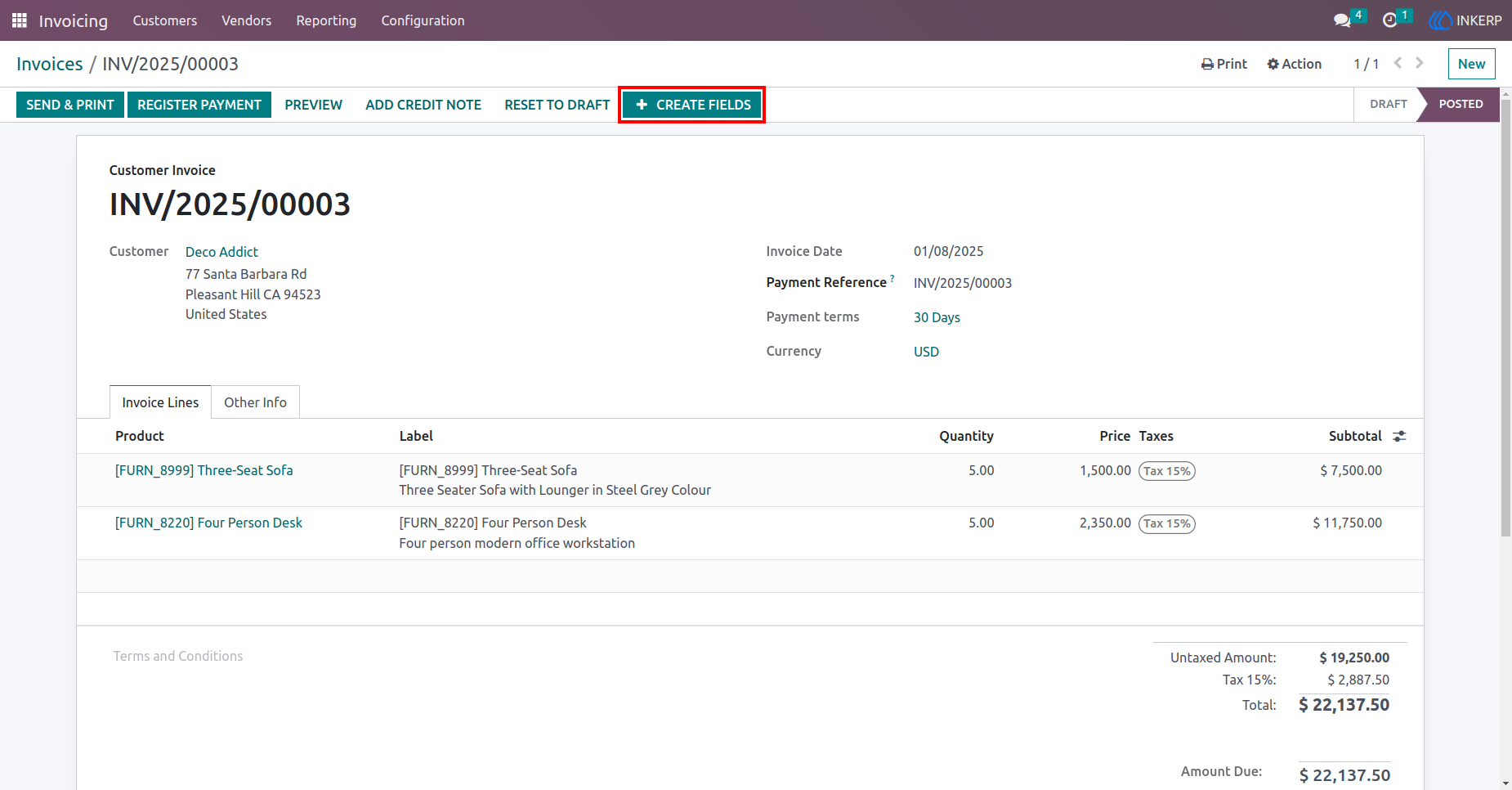The image size is (1512, 790).
Task: Open the apps grid menu icon
Action: [x=20, y=20]
